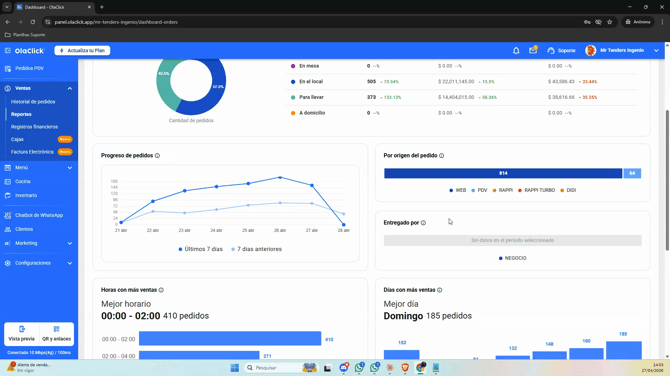
Task: Bookmark this page with the star icon
Action: (610, 22)
